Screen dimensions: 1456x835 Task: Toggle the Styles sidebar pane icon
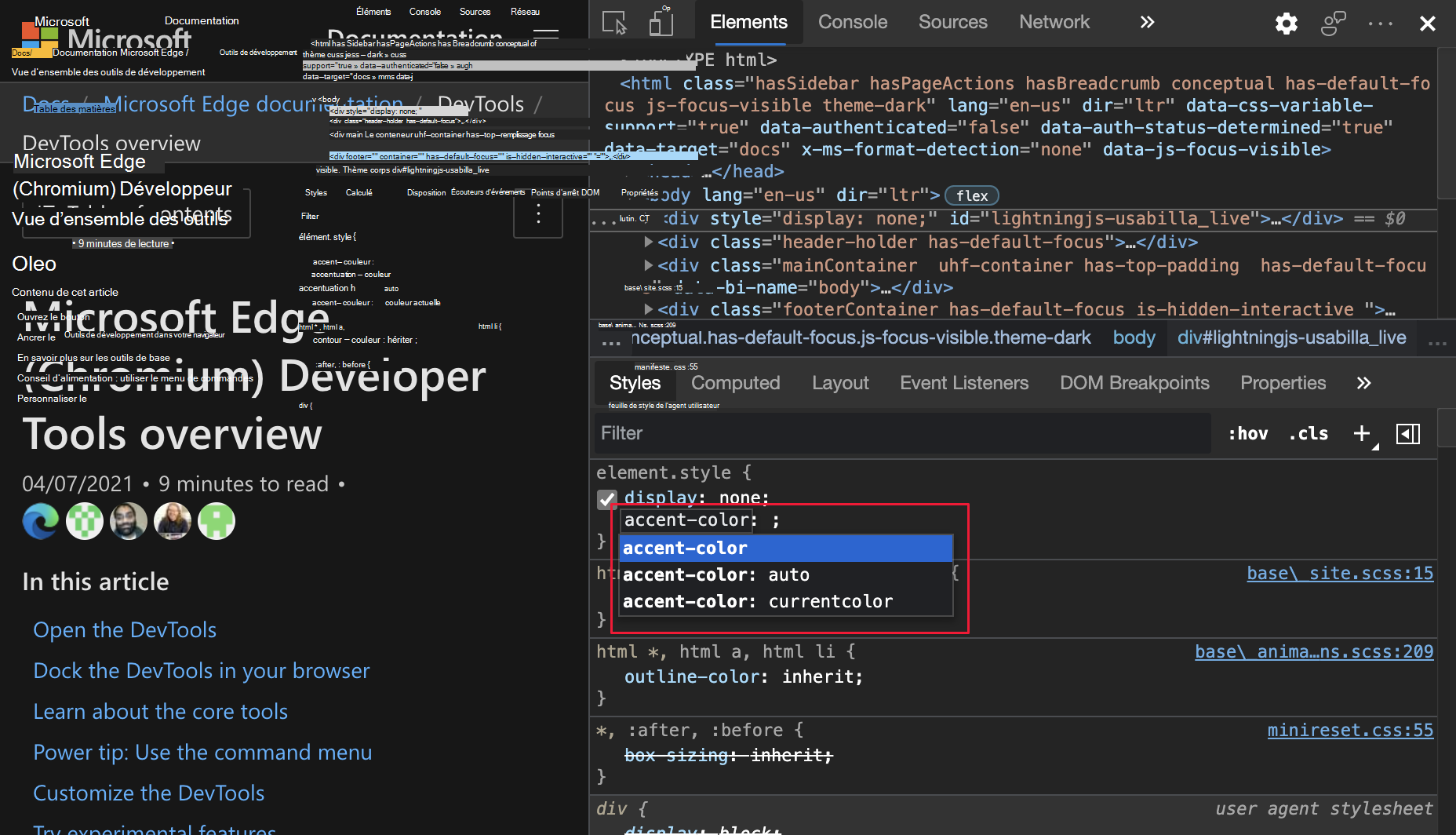click(1408, 433)
